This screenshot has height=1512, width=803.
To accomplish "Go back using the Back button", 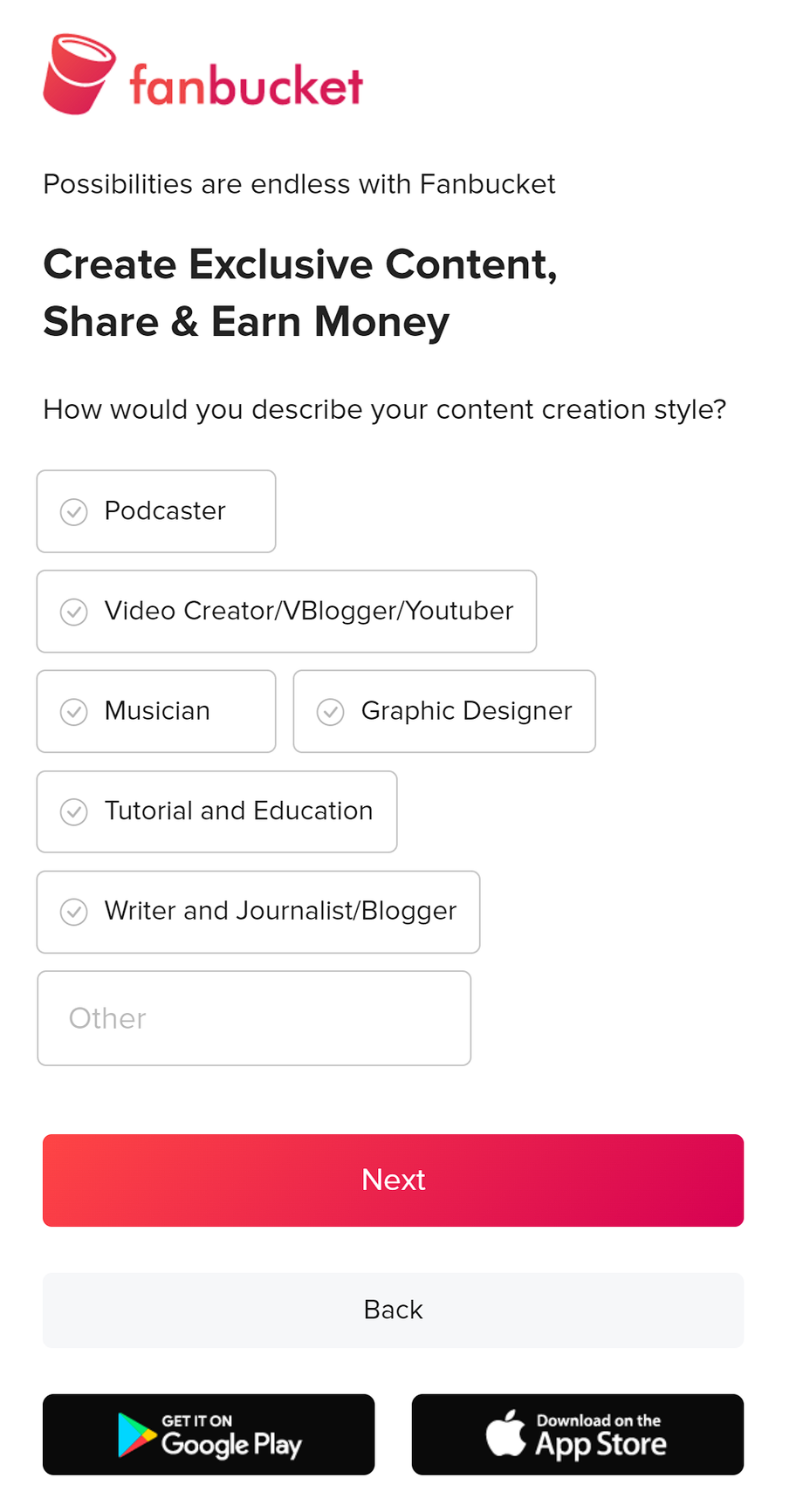I will click(x=393, y=1310).
